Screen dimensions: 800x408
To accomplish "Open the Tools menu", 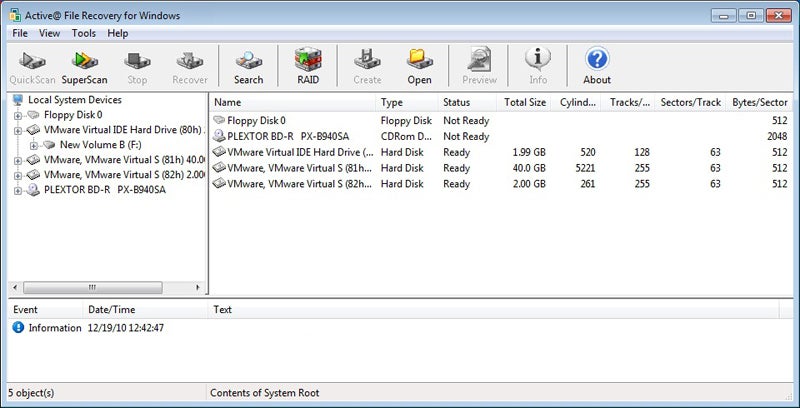I will tap(84, 33).
